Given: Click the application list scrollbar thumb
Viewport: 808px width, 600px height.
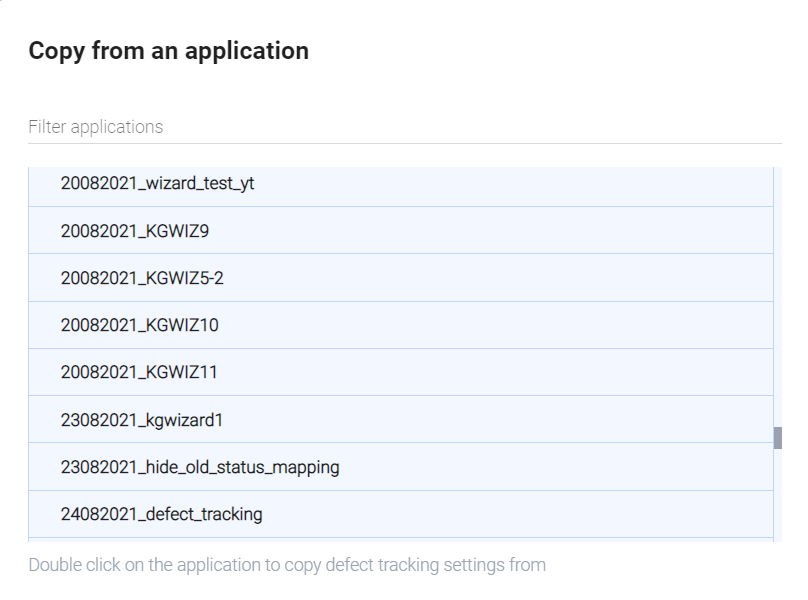Looking at the screenshot, I should (x=778, y=438).
